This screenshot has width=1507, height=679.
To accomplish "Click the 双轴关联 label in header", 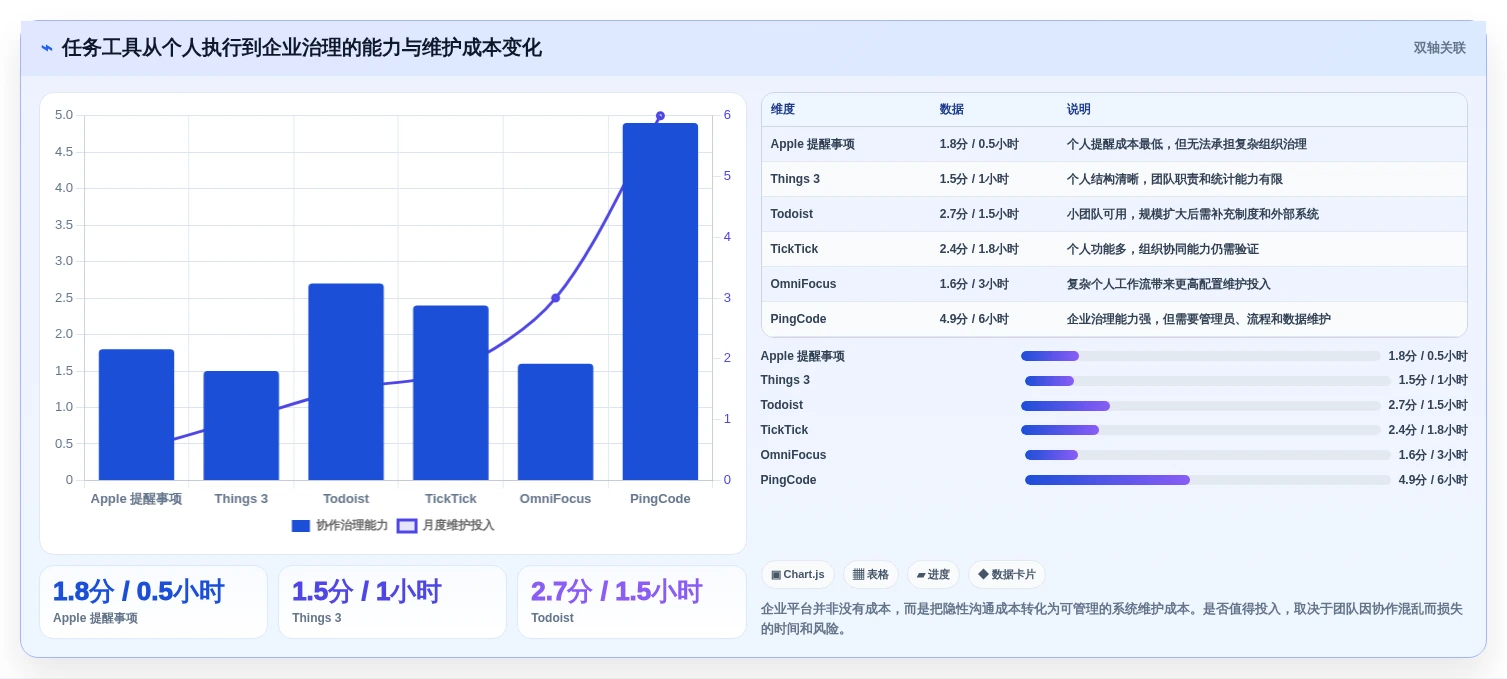I will point(1439,48).
